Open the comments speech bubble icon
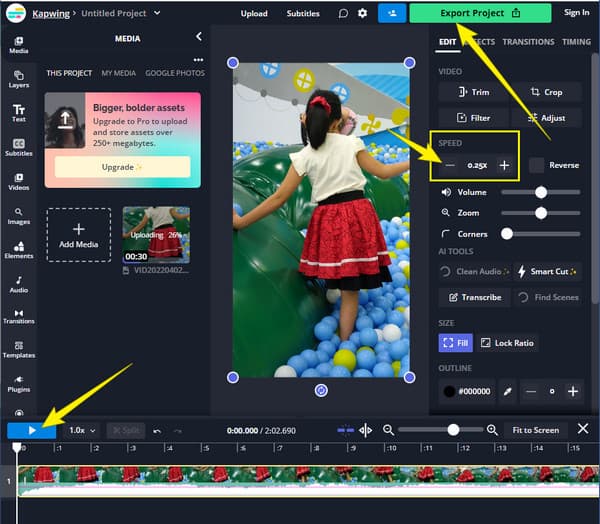 point(343,13)
